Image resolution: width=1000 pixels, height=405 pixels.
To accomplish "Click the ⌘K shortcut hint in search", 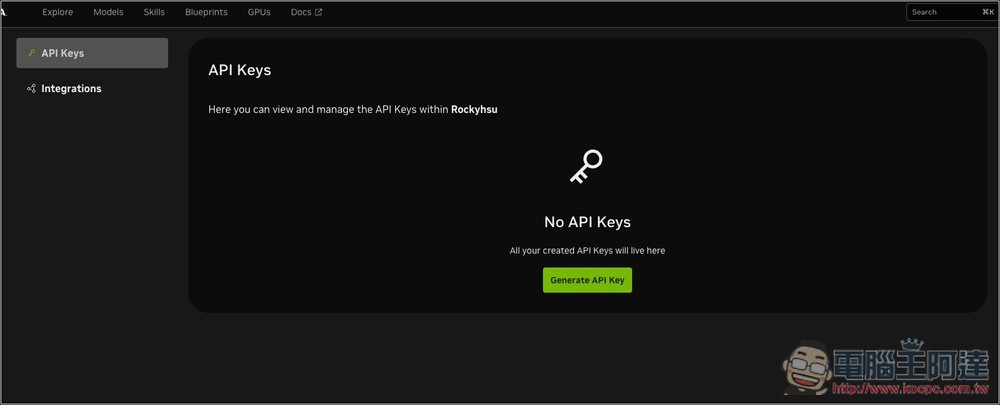I will click(x=987, y=12).
